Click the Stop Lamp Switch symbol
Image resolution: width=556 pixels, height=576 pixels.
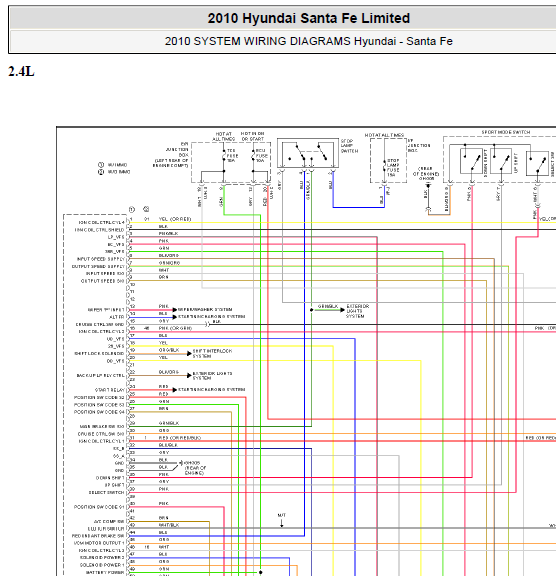pyautogui.click(x=308, y=153)
